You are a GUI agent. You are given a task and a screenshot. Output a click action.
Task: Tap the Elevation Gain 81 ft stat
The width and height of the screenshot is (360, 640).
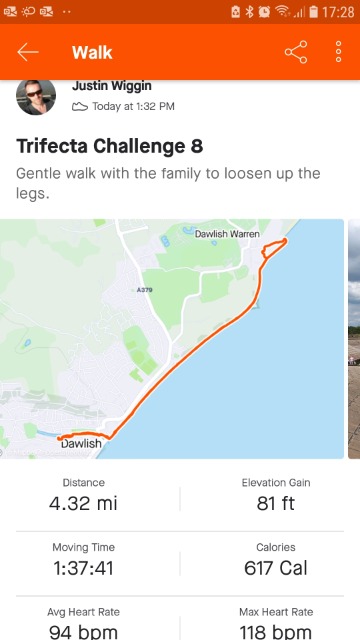(276, 496)
